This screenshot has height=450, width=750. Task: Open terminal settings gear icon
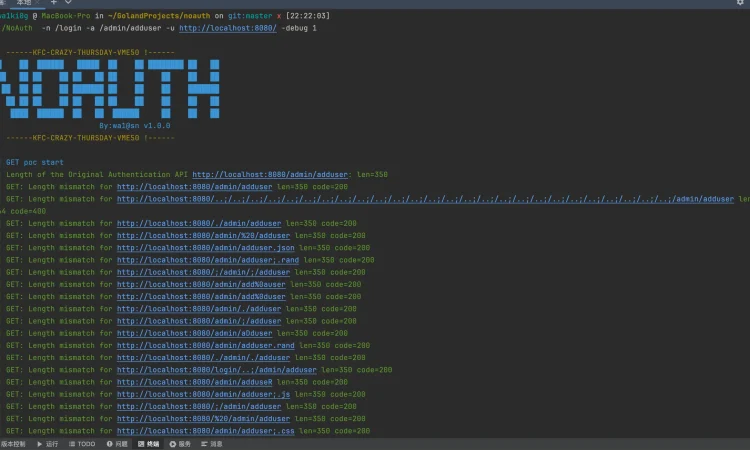[740, 2]
